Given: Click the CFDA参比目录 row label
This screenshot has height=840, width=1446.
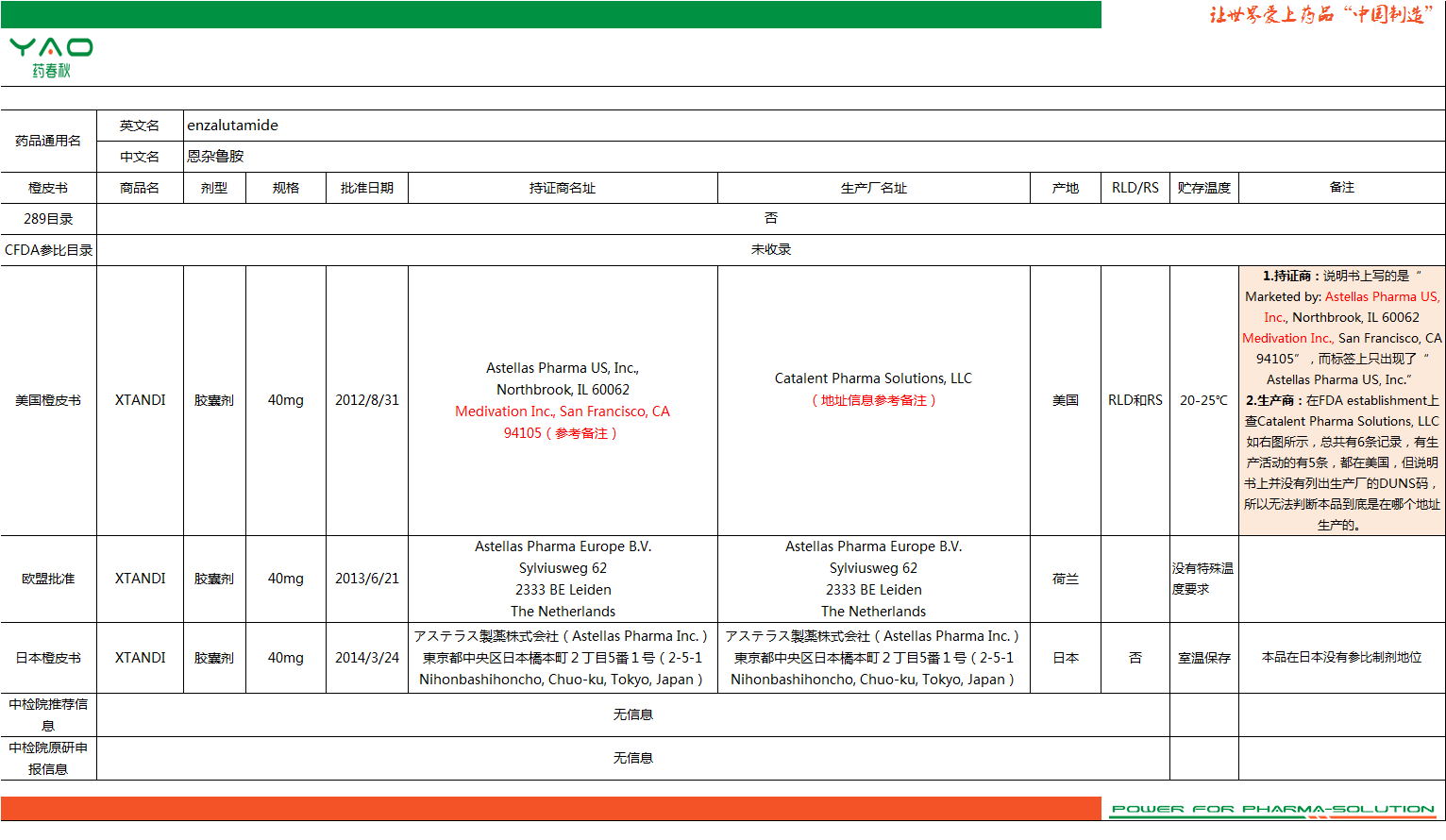Looking at the screenshot, I should (x=48, y=250).
